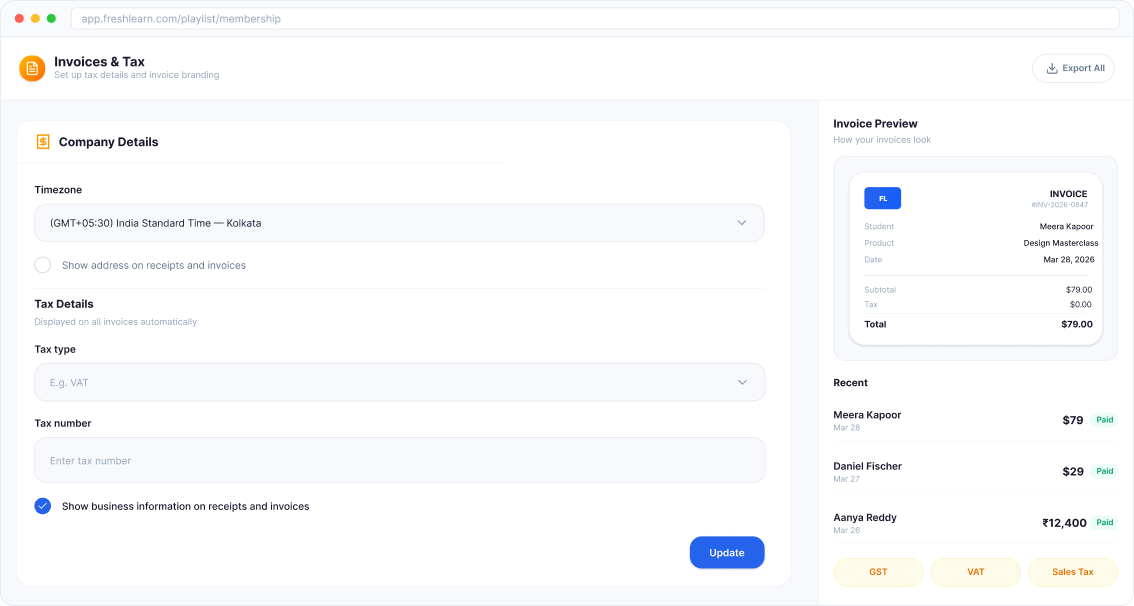1134x606 pixels.
Task: Click the Paid badge for Daniel Fischer
Action: (1104, 471)
